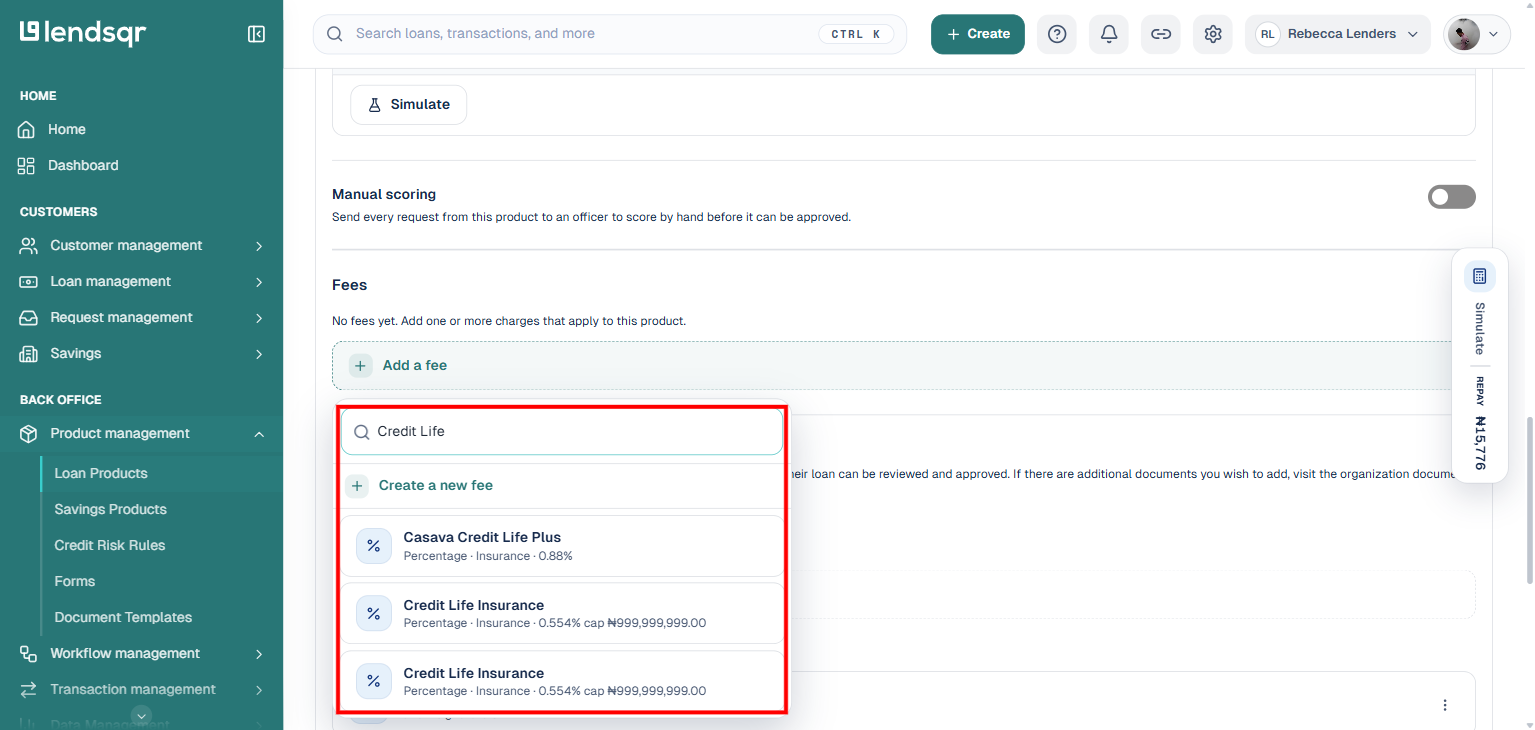Screen dimensions: 1535x730
Task: Open Loan Products submenu item
Action: pos(101,474)
